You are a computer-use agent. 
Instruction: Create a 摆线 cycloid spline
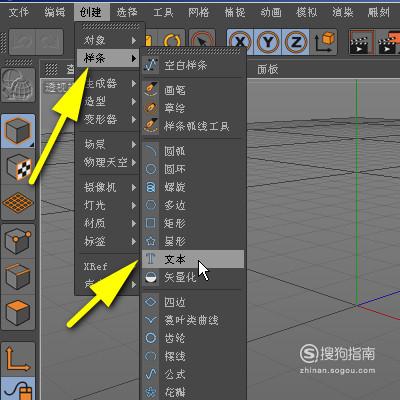[193, 356]
